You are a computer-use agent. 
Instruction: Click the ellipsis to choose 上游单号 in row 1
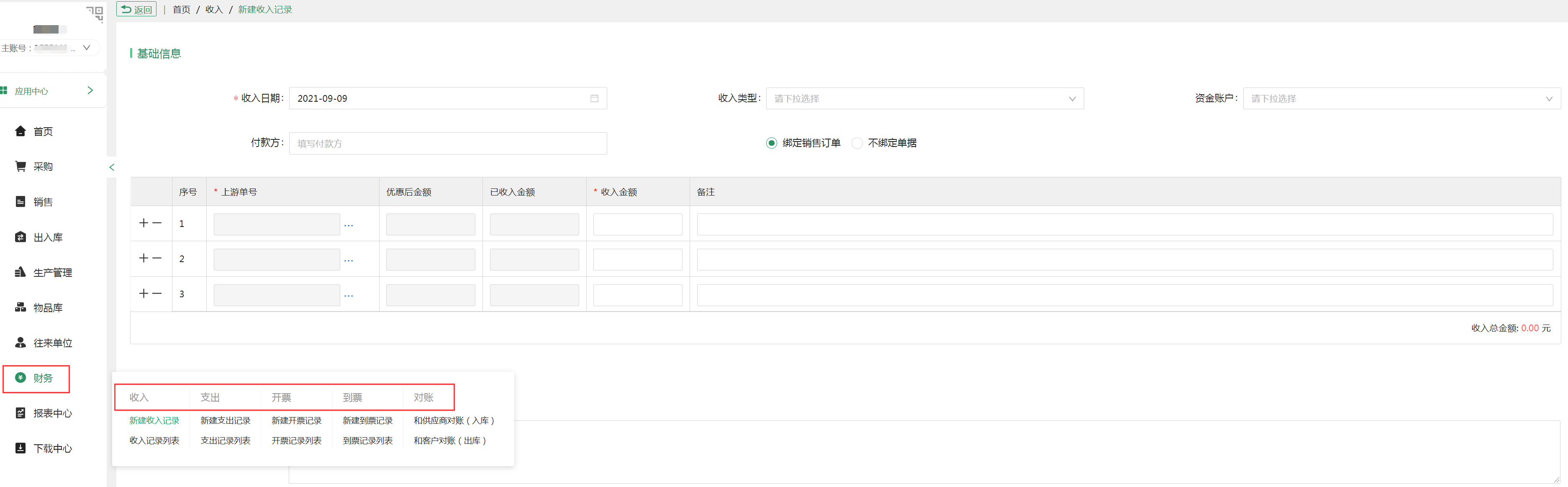348,225
